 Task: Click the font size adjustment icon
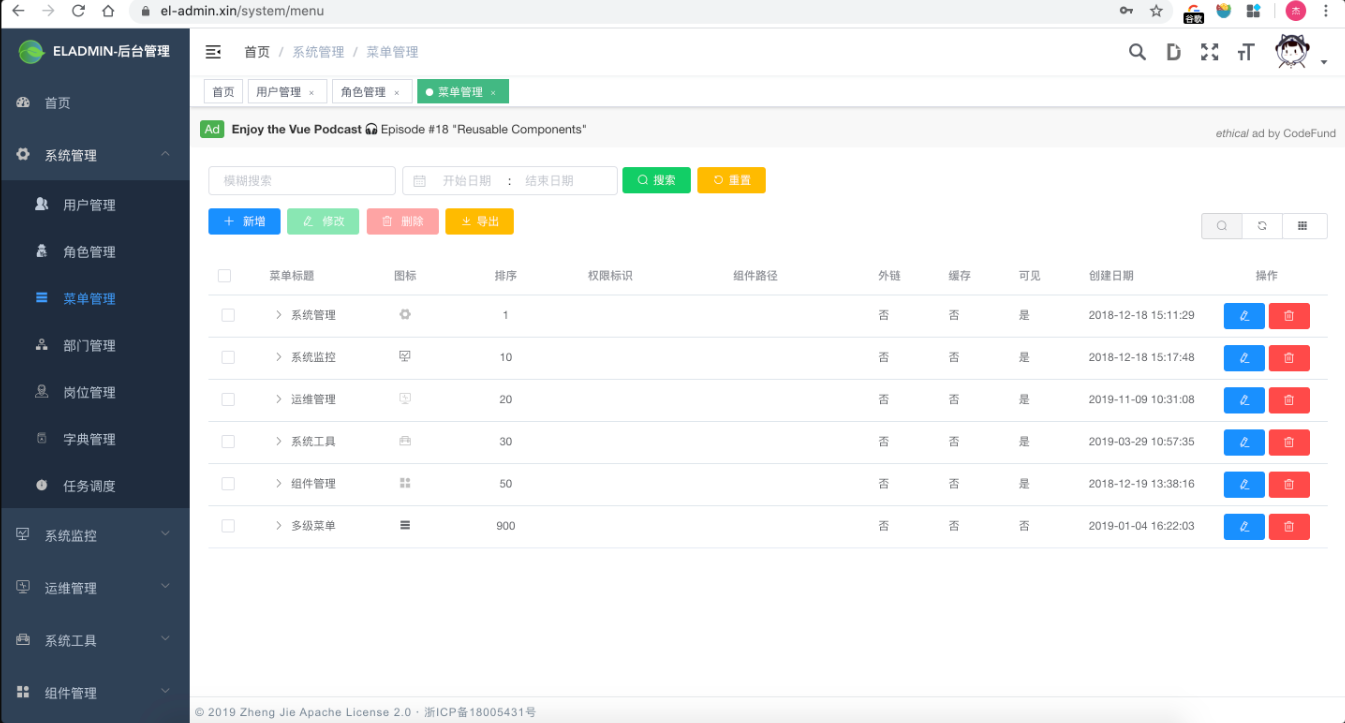coord(1245,50)
